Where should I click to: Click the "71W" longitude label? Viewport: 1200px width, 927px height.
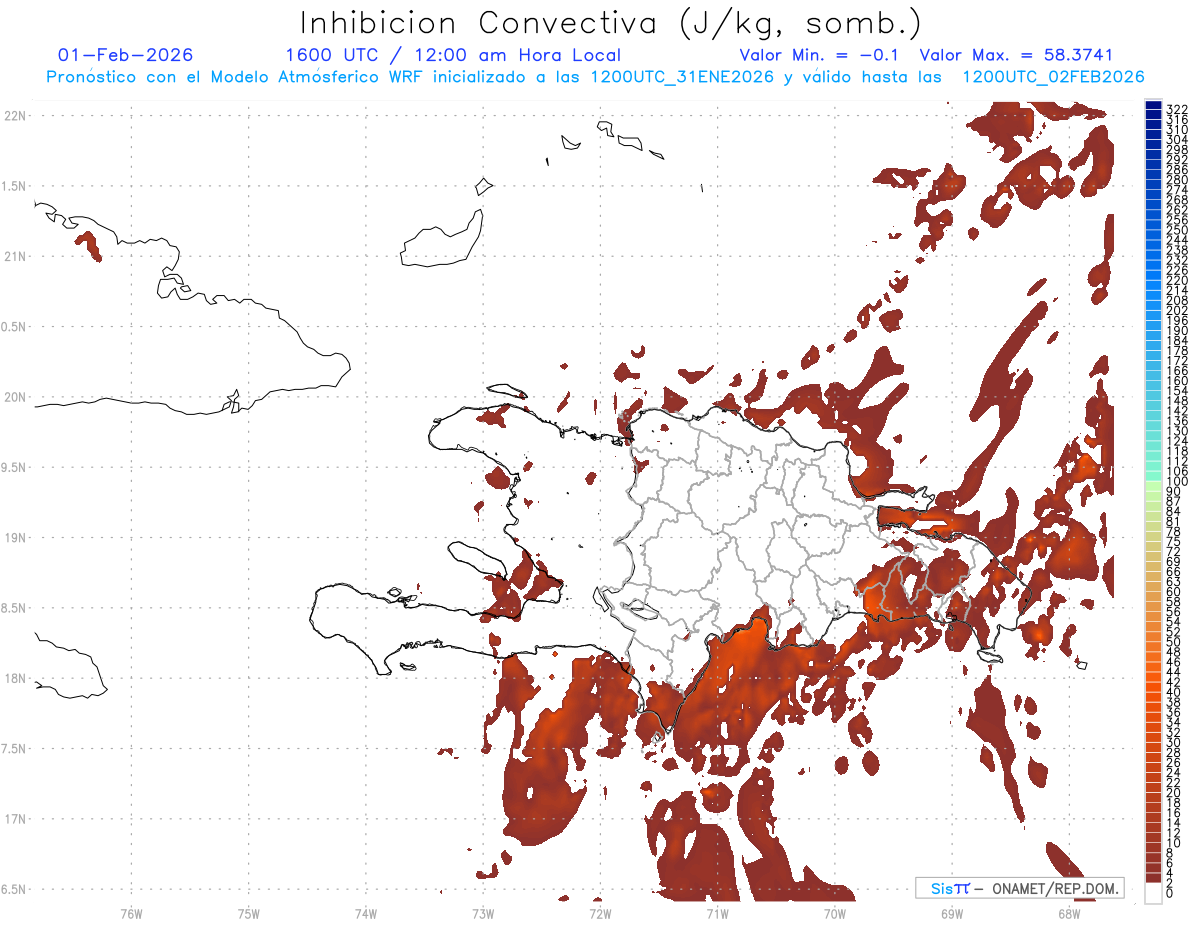717,913
